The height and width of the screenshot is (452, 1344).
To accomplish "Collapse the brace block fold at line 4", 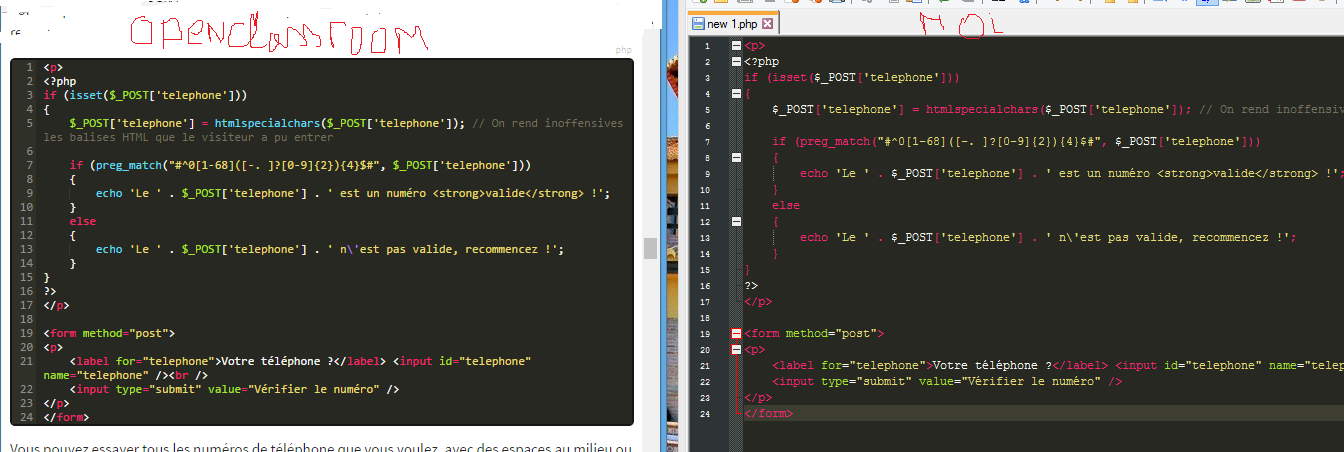I will point(737,94).
